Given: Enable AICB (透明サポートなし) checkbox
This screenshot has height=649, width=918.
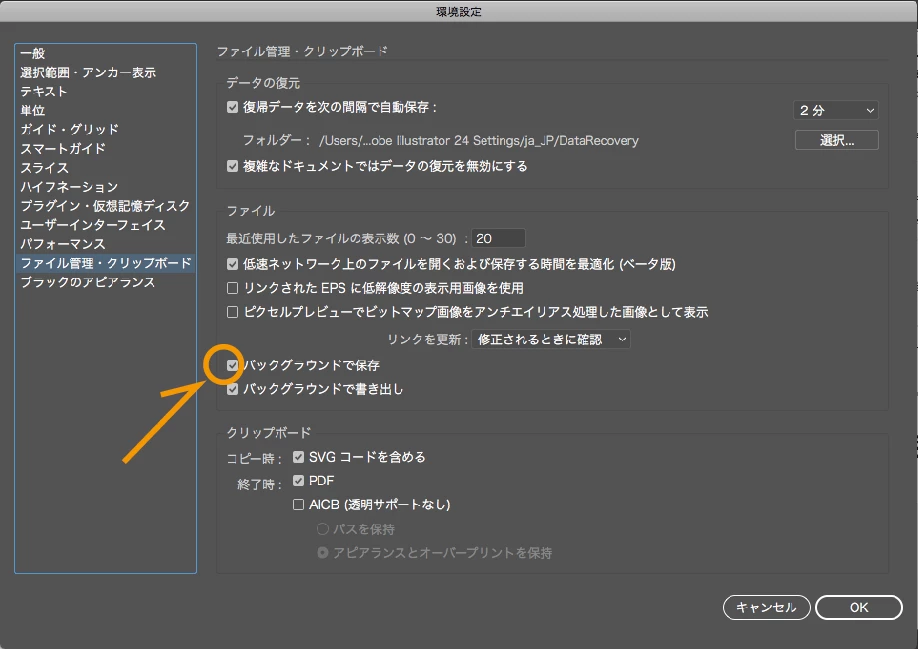Looking at the screenshot, I should point(299,504).
